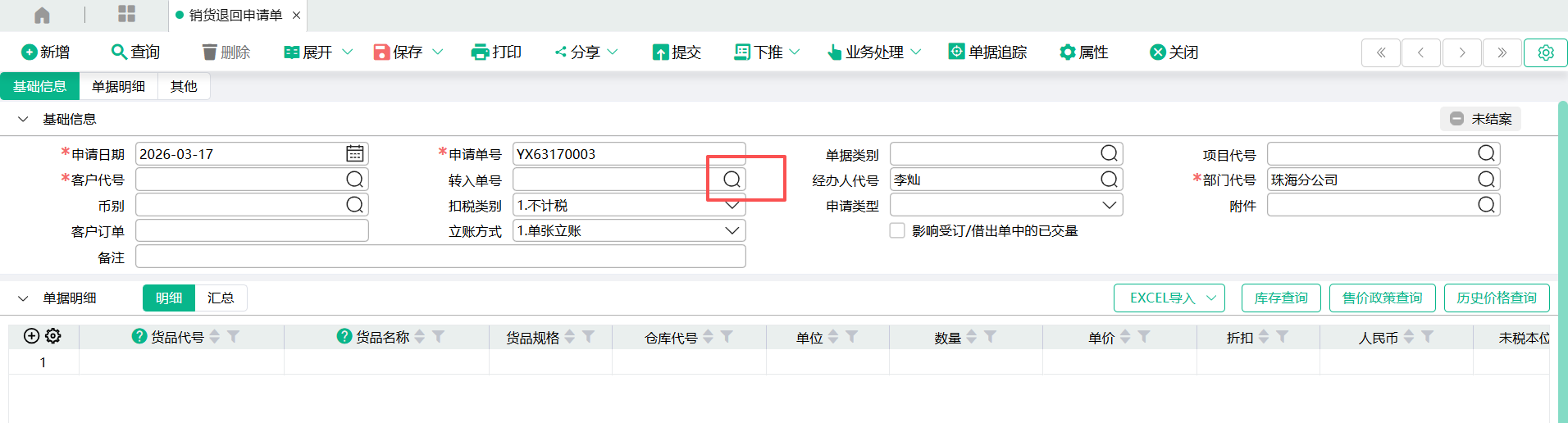This screenshot has width=1568, height=423.
Task: Toggle the 影响受订/借出单中的已交量 checkbox
Action: click(897, 231)
